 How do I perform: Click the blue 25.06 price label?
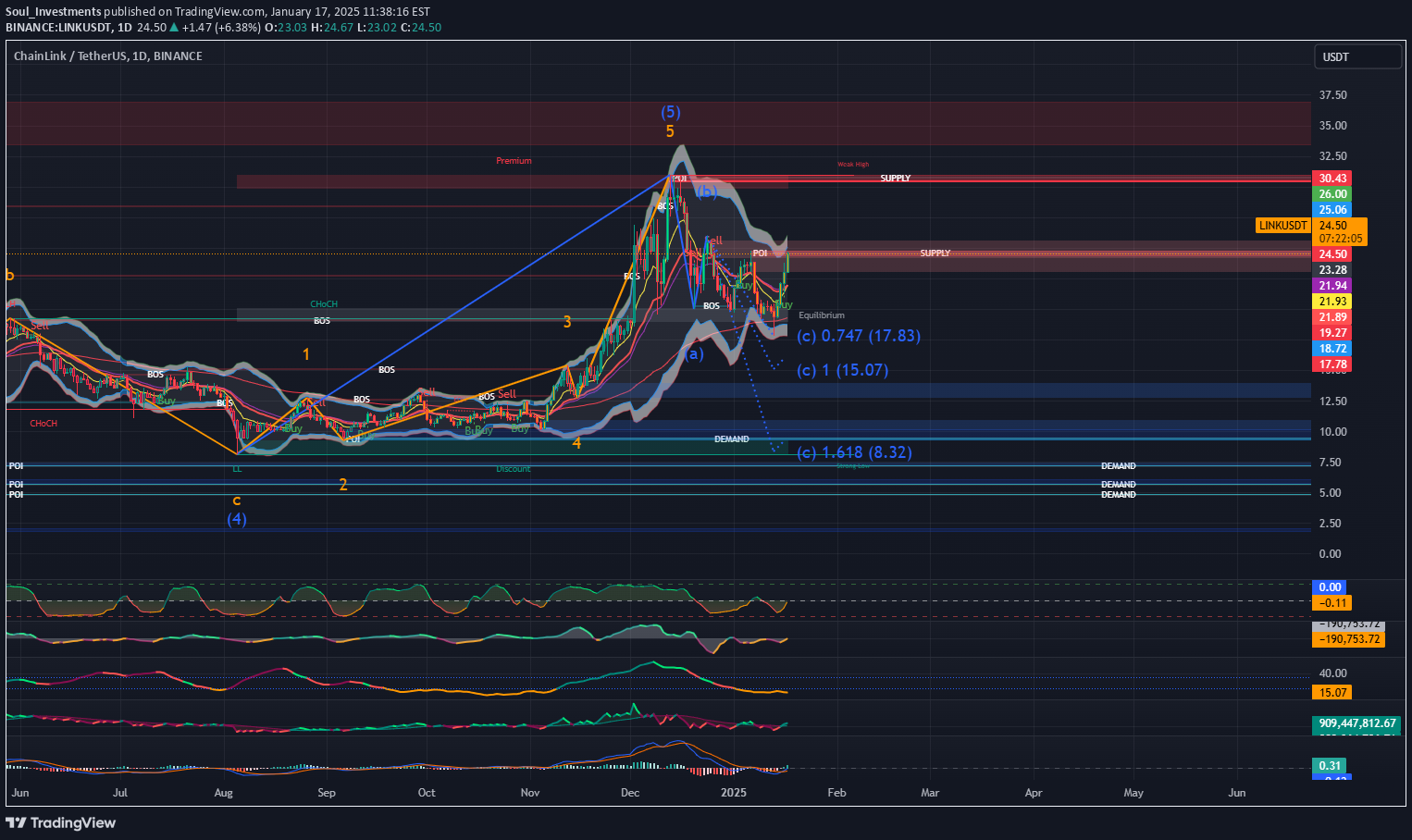tap(1332, 210)
